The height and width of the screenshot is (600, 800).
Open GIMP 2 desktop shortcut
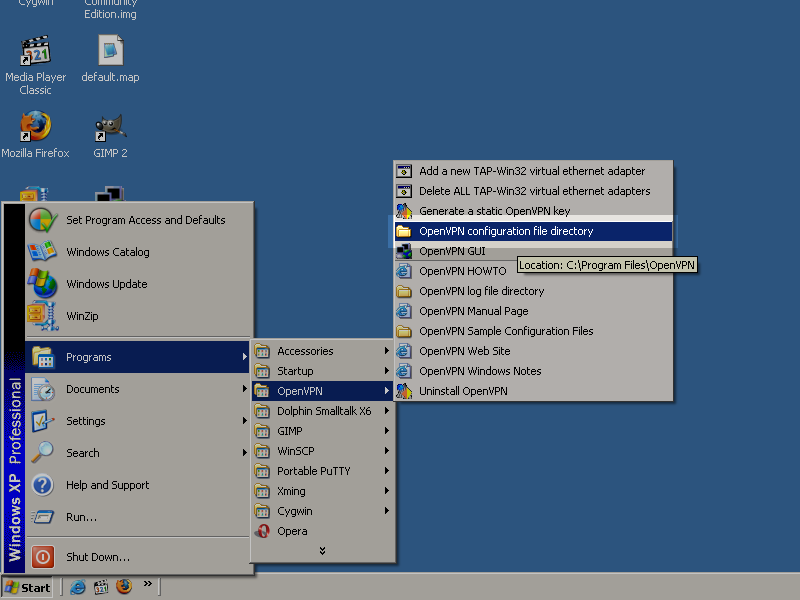110,135
